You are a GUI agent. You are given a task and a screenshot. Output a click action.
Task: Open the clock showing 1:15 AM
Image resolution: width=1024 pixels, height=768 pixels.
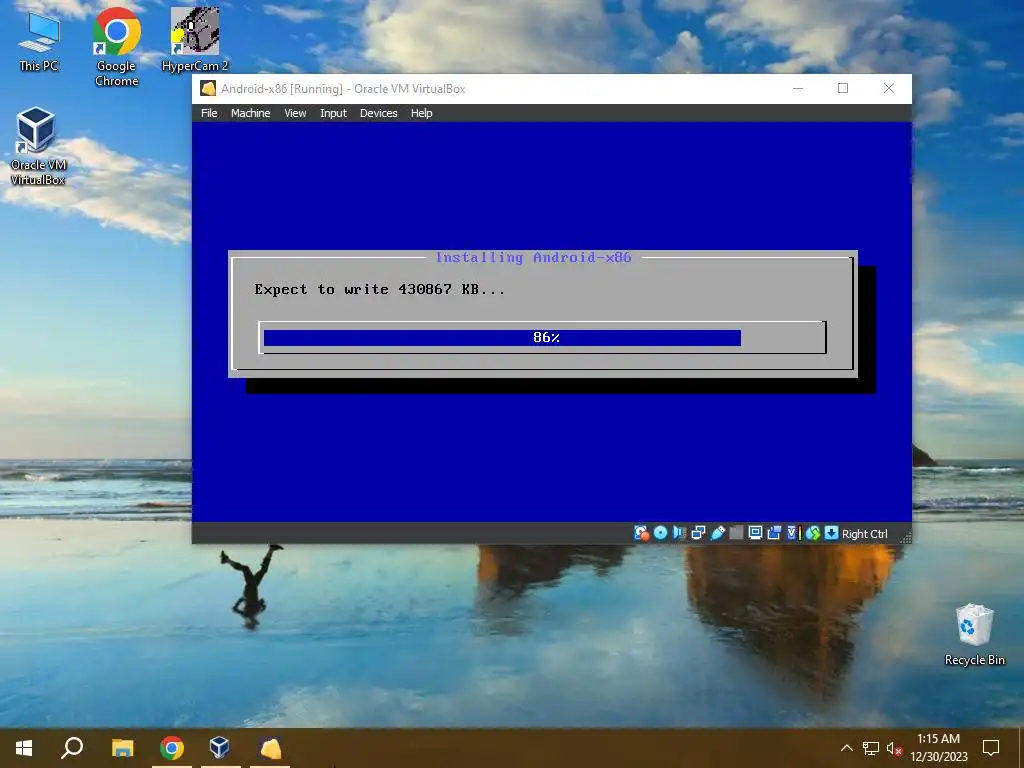[938, 748]
